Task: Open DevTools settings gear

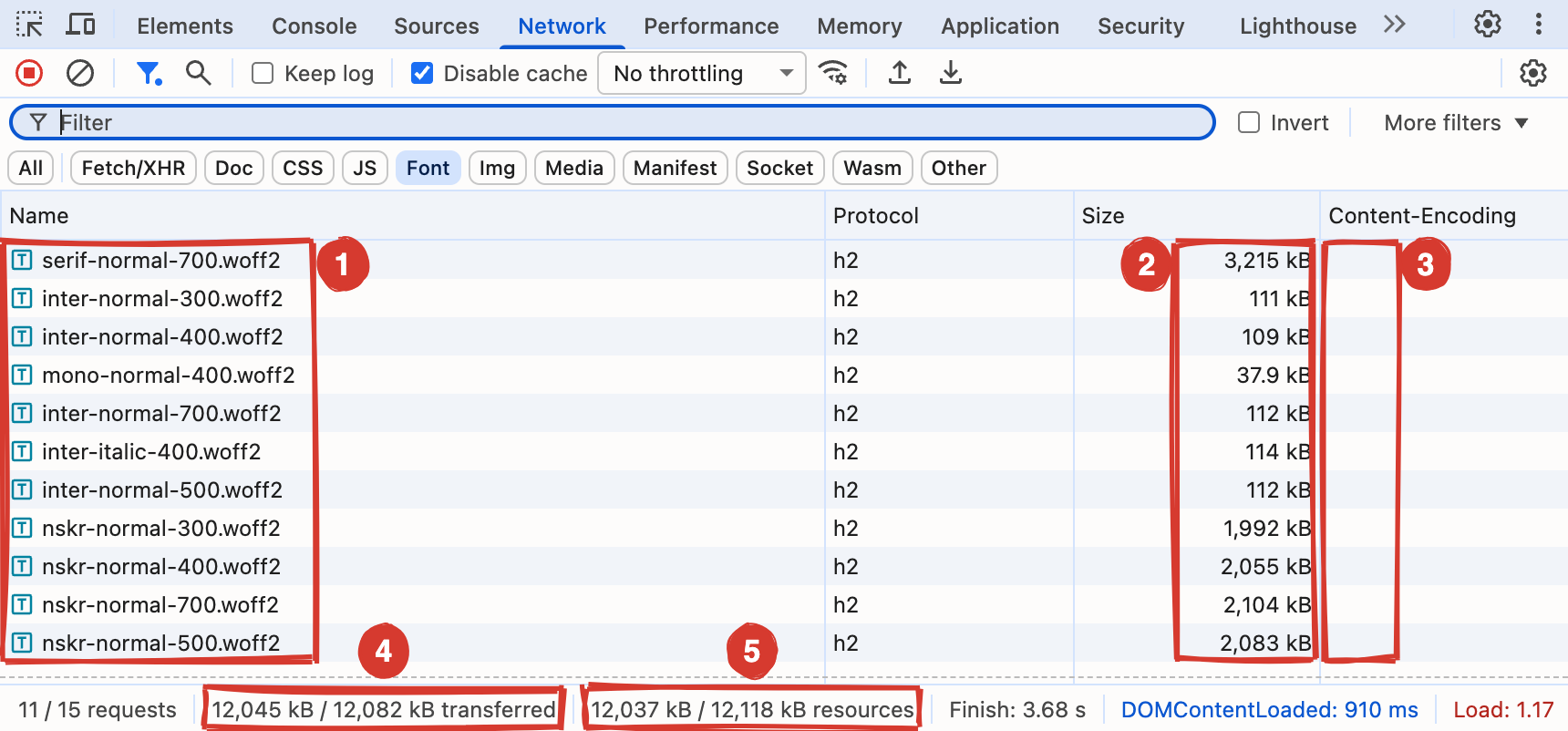Action: click(x=1488, y=25)
